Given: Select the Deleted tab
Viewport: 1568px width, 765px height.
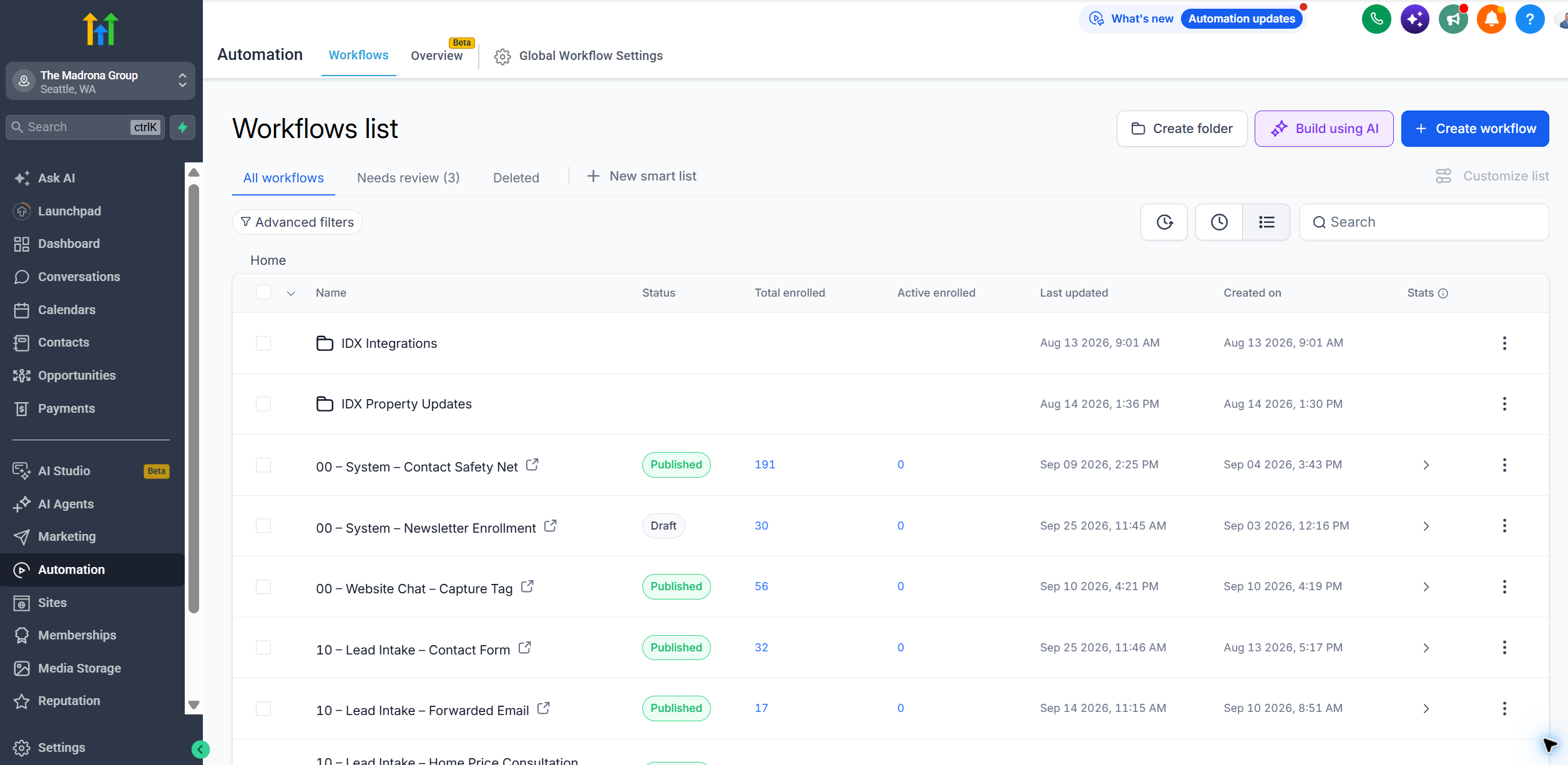Looking at the screenshot, I should [516, 179].
